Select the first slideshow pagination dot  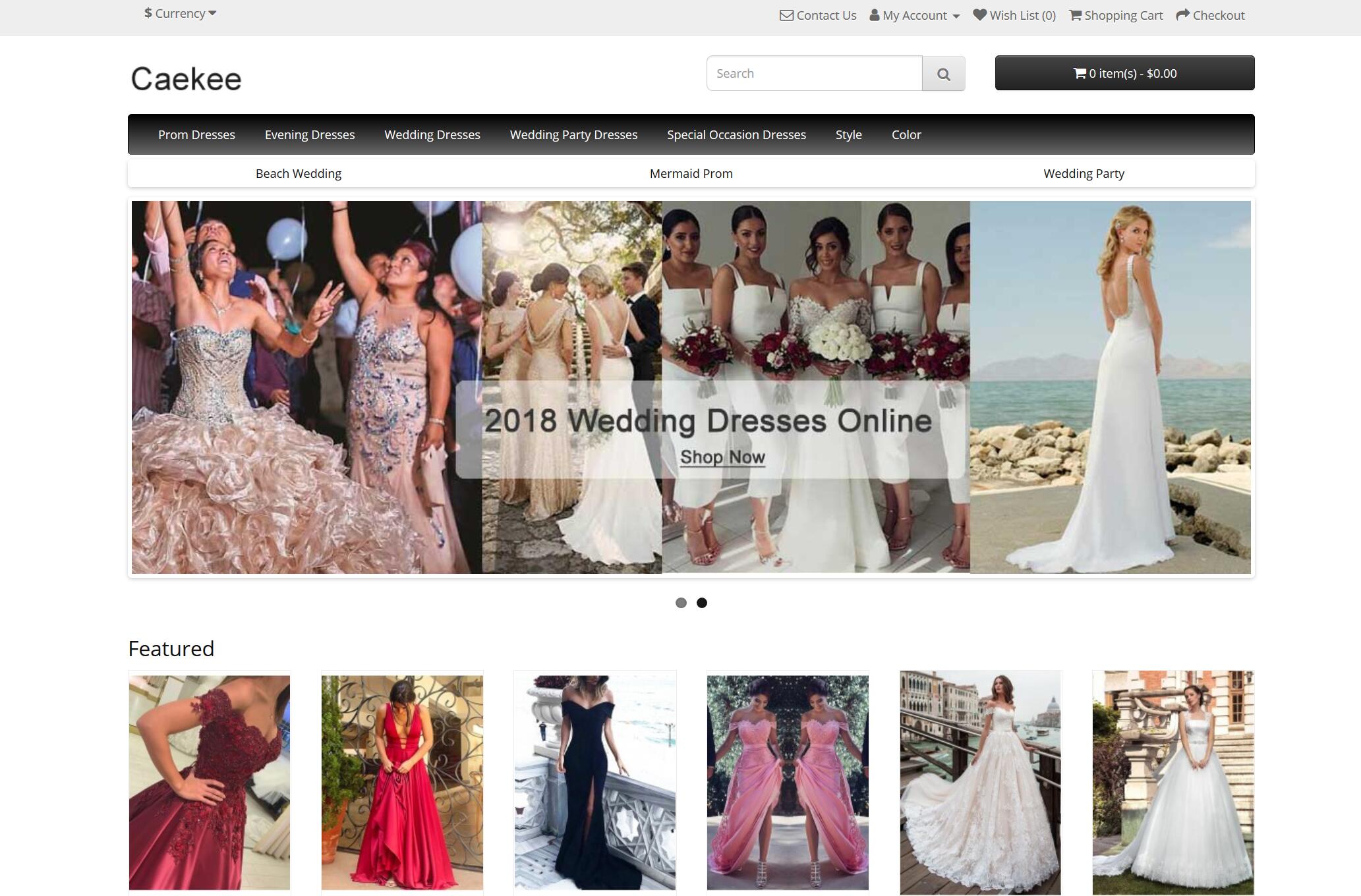point(681,603)
